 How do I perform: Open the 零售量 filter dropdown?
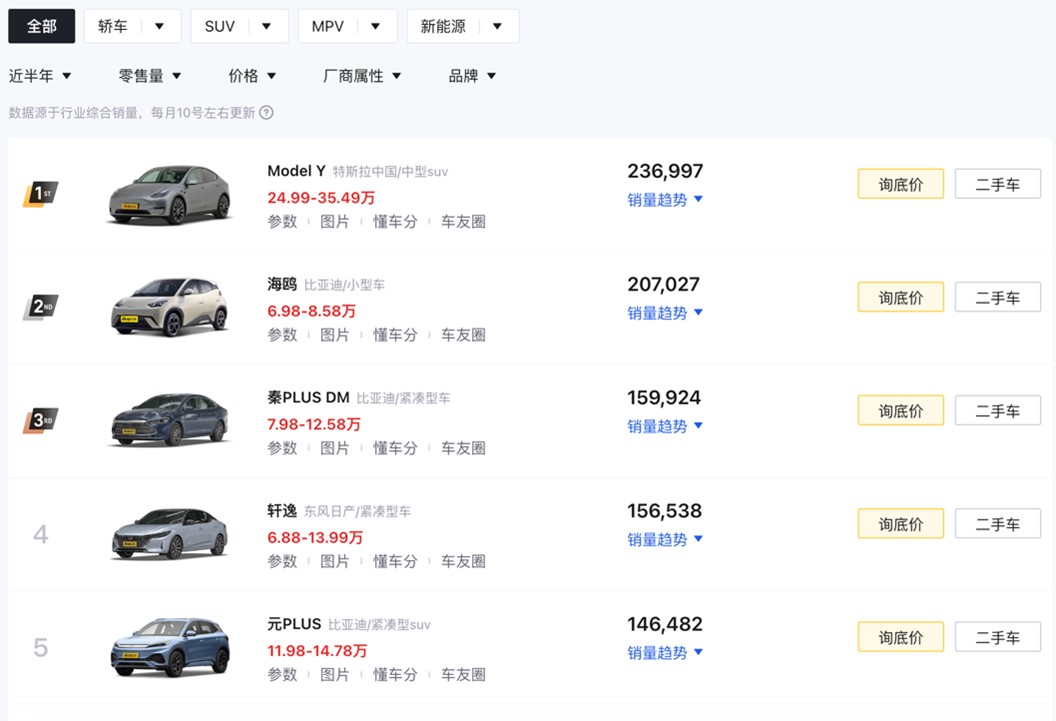[x=150, y=76]
